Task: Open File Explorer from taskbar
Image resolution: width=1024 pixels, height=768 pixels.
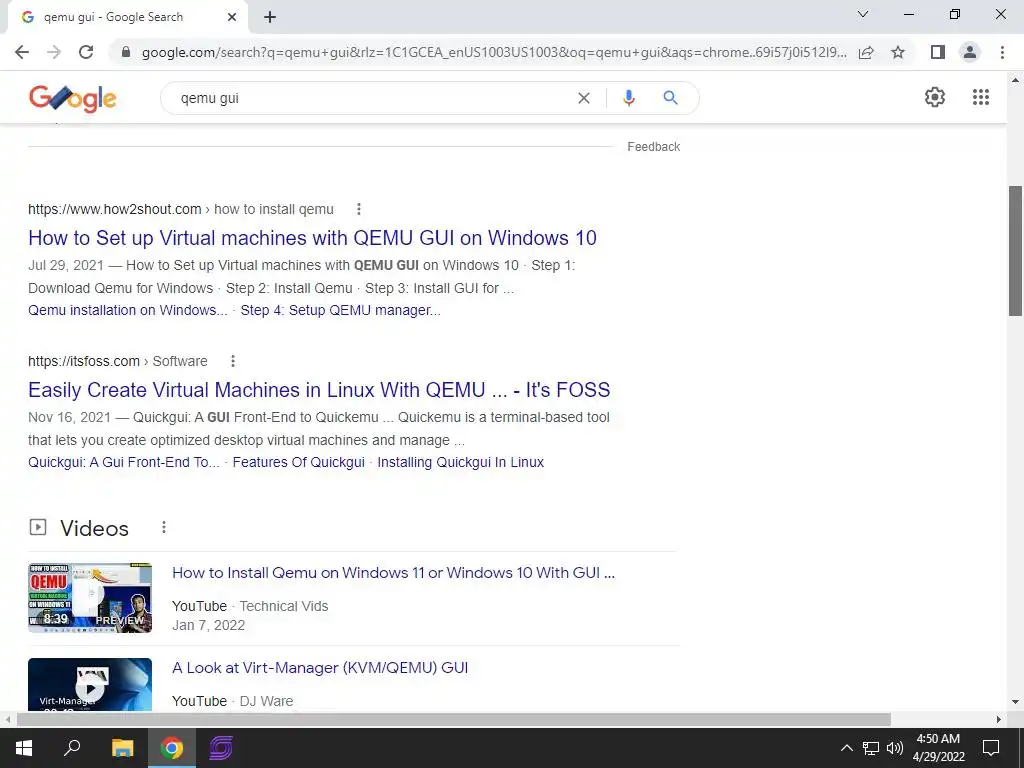Action: (122, 748)
